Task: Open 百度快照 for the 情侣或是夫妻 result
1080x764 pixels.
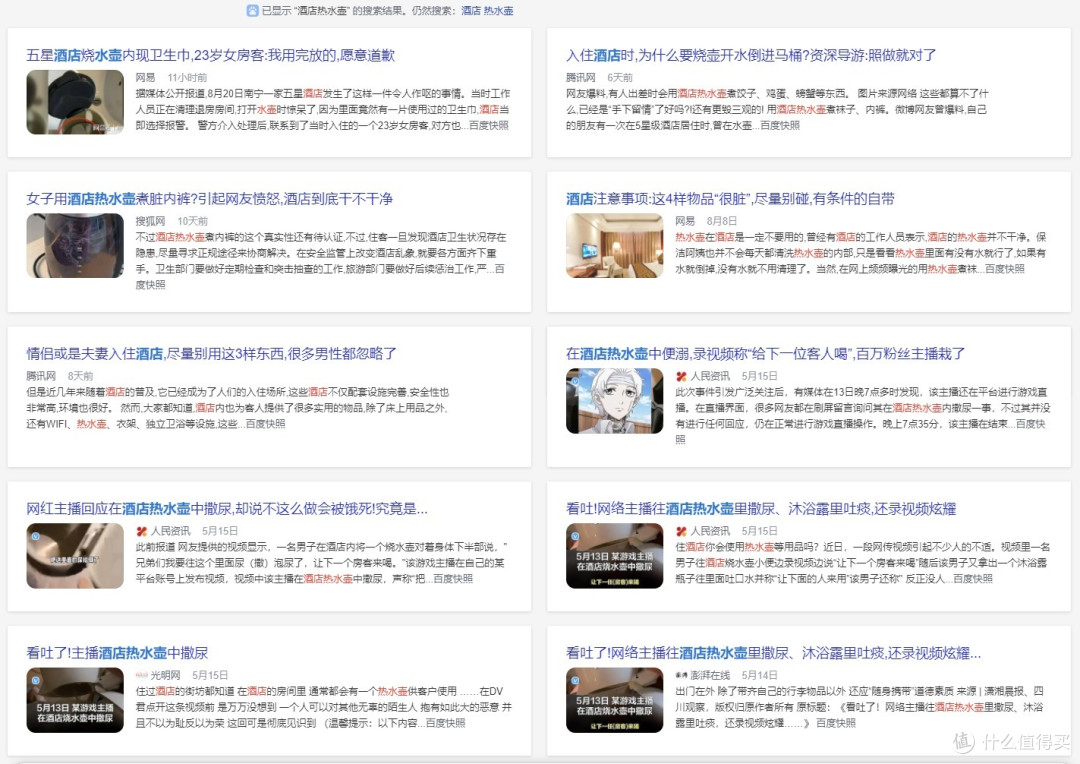Action: (265, 424)
